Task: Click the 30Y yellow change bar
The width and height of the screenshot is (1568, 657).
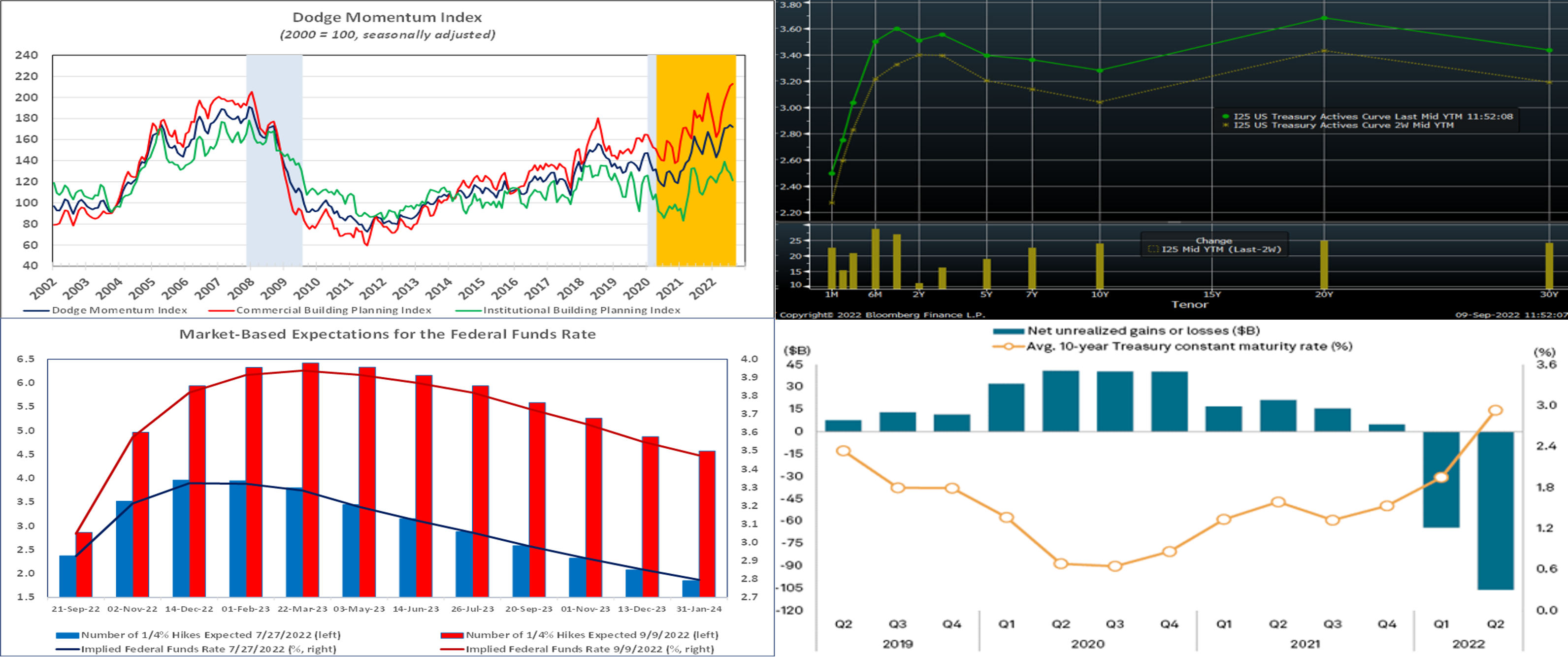Action: click(1549, 265)
